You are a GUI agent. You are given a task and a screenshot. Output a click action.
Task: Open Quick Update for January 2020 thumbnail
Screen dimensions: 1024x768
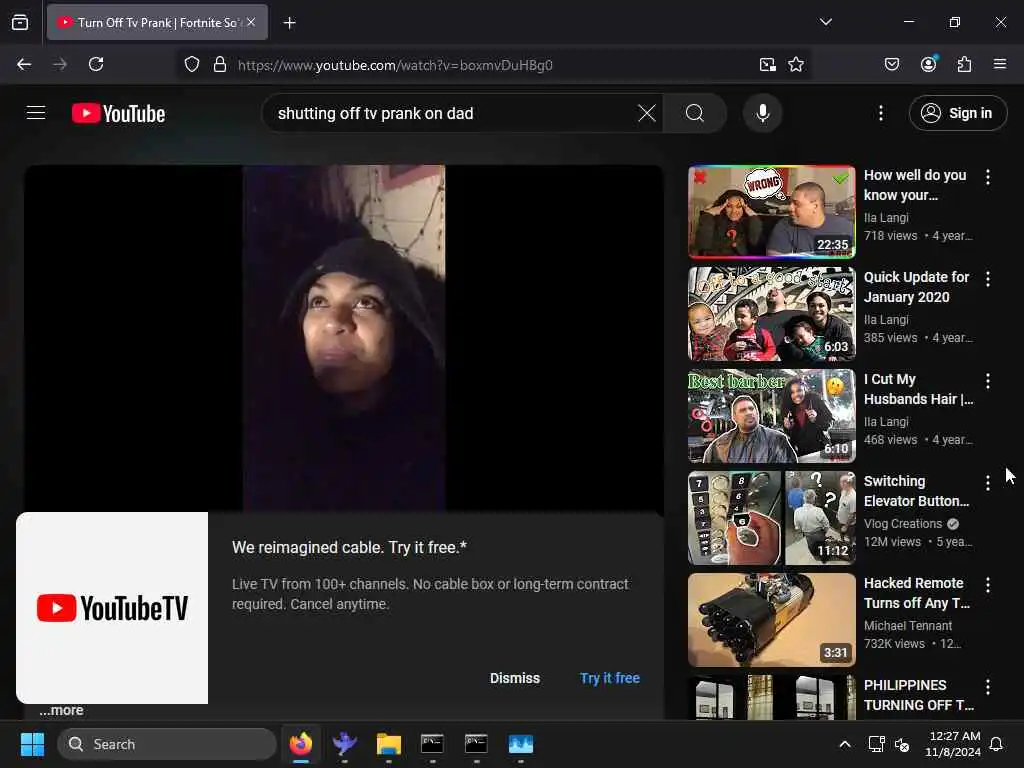tap(771, 314)
